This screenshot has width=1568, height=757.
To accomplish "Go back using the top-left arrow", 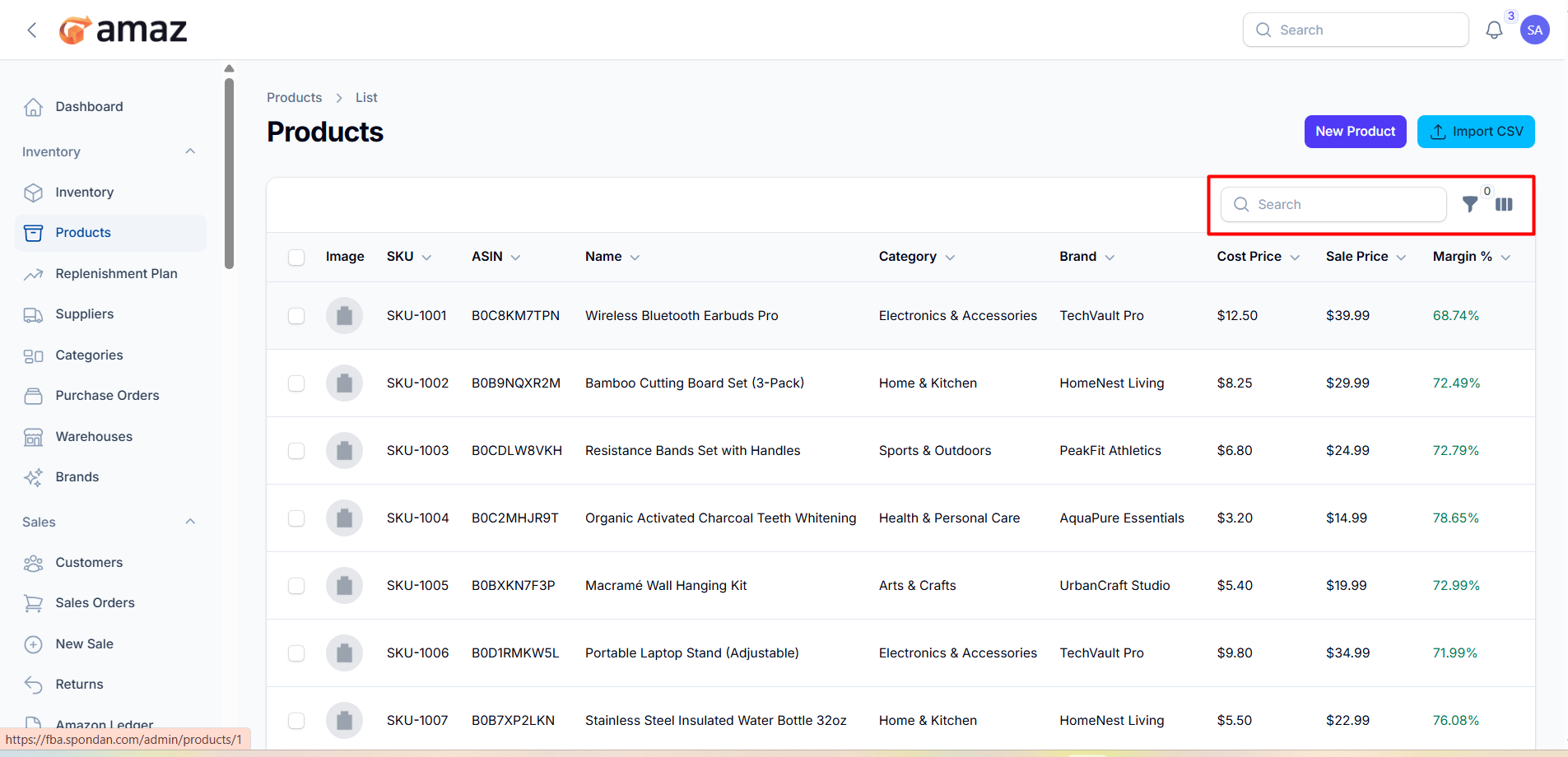I will coord(32,30).
